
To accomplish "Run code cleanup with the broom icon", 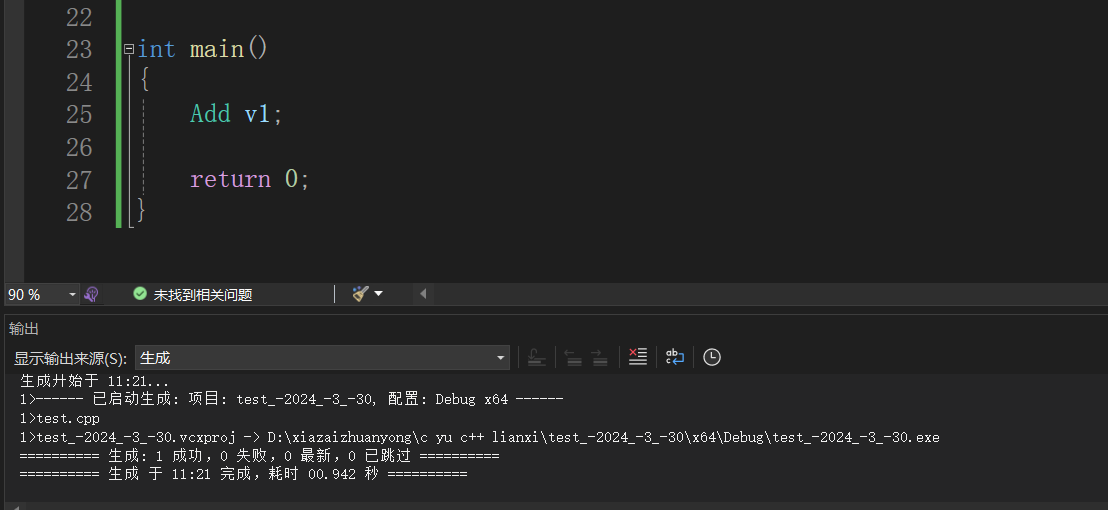I will coord(360,294).
